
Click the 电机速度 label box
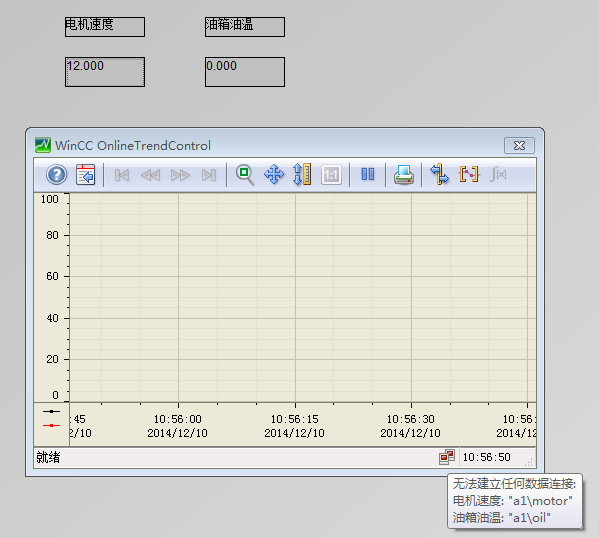105,27
